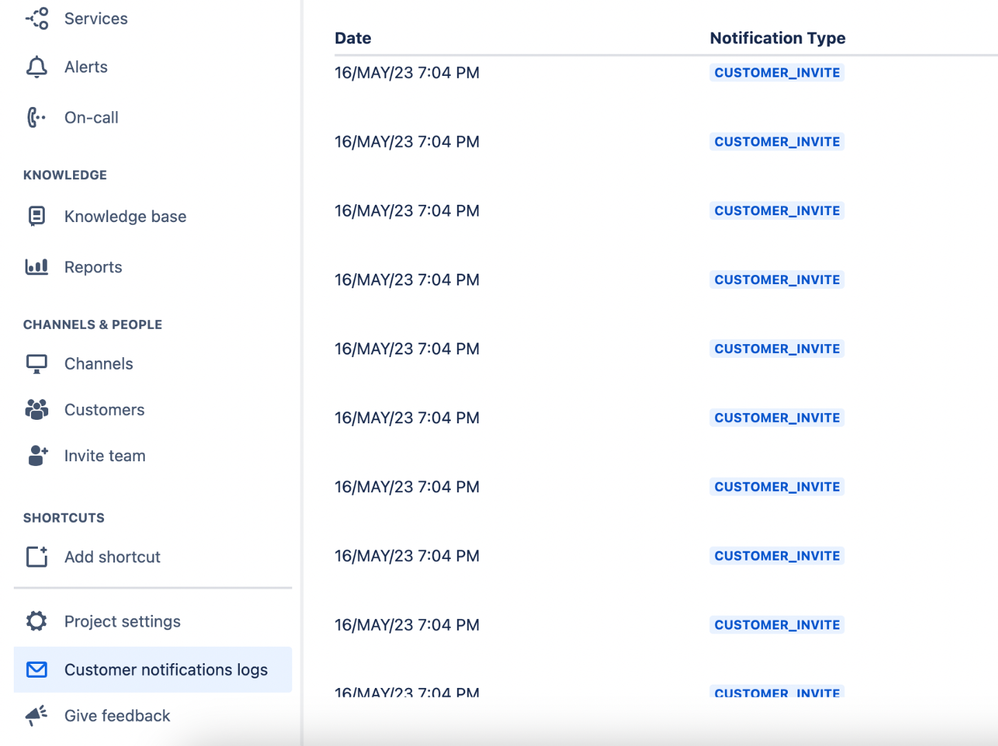Select the Reports bar-chart icon
This screenshot has width=998, height=746.
click(x=36, y=267)
